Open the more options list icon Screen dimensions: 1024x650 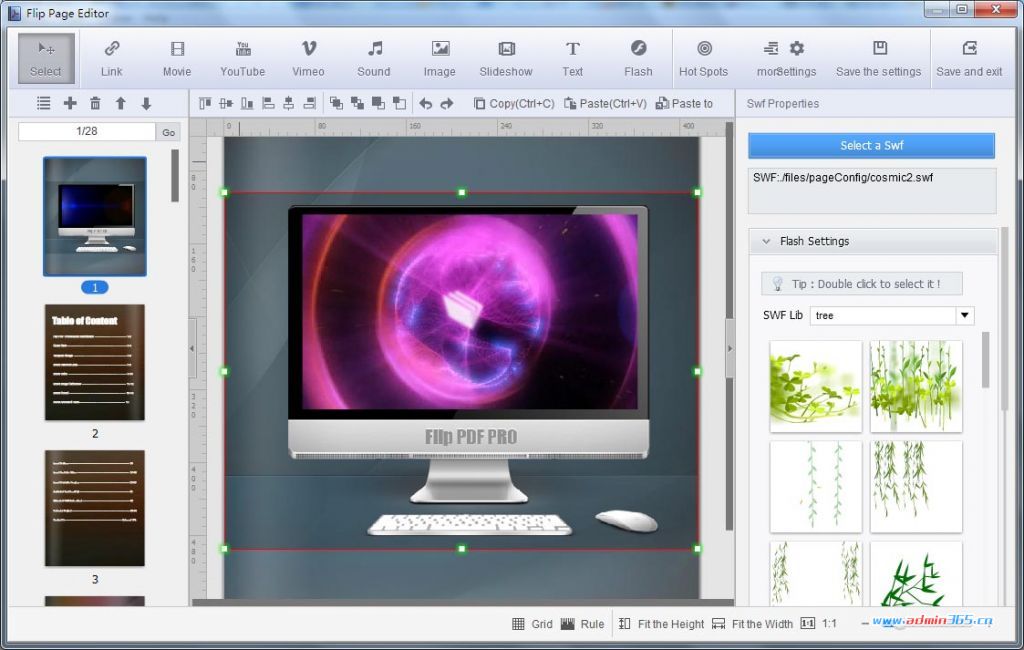771,48
